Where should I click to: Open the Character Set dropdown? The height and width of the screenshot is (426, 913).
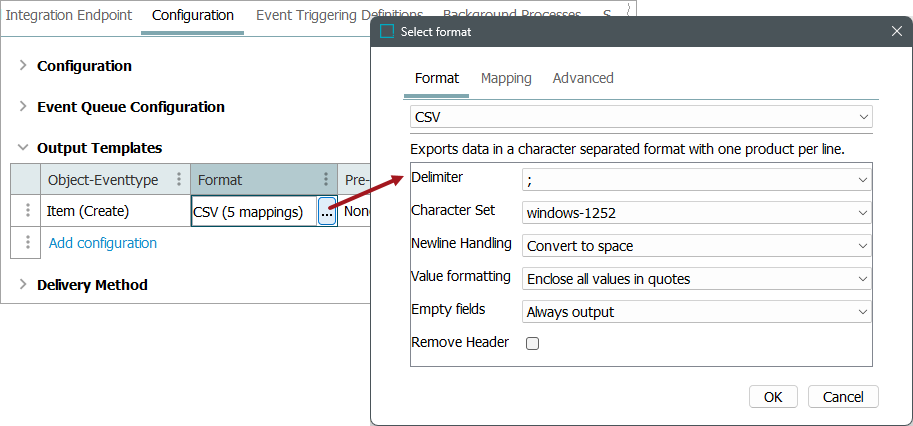[696, 212]
